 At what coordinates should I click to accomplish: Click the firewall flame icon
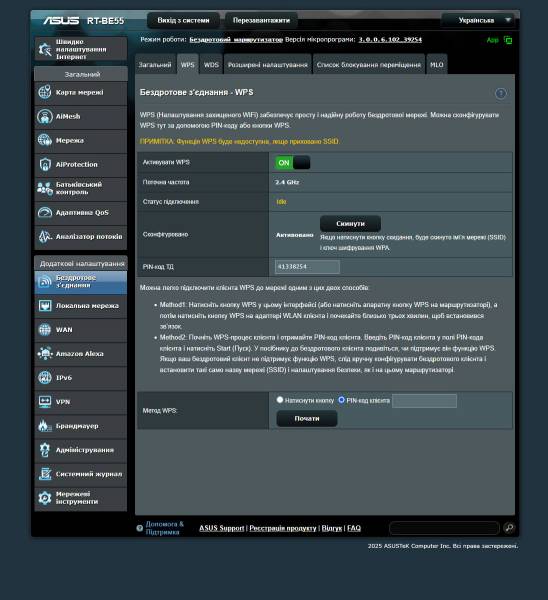[x=45, y=426]
